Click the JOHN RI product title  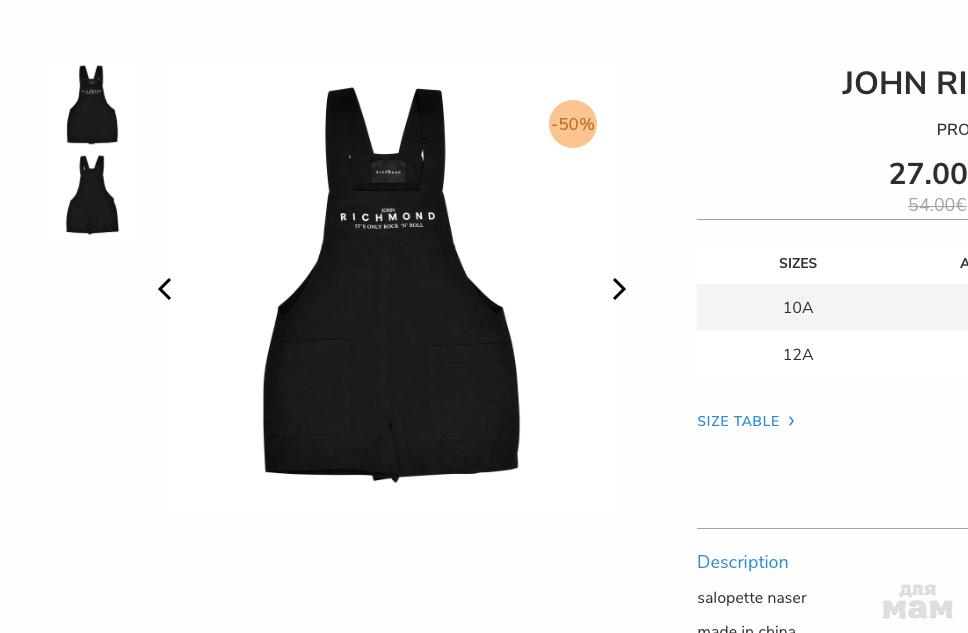pyautogui.click(x=904, y=83)
